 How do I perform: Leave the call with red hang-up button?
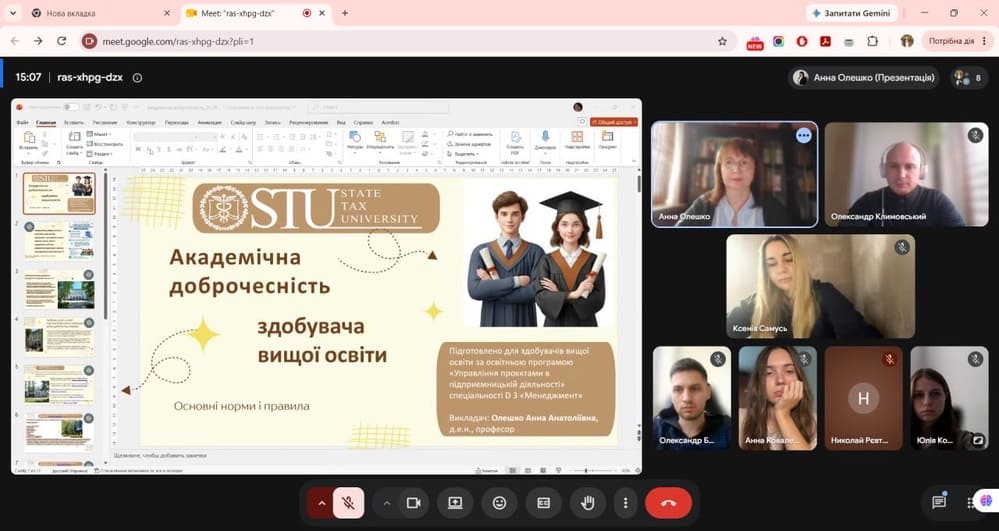(668, 503)
